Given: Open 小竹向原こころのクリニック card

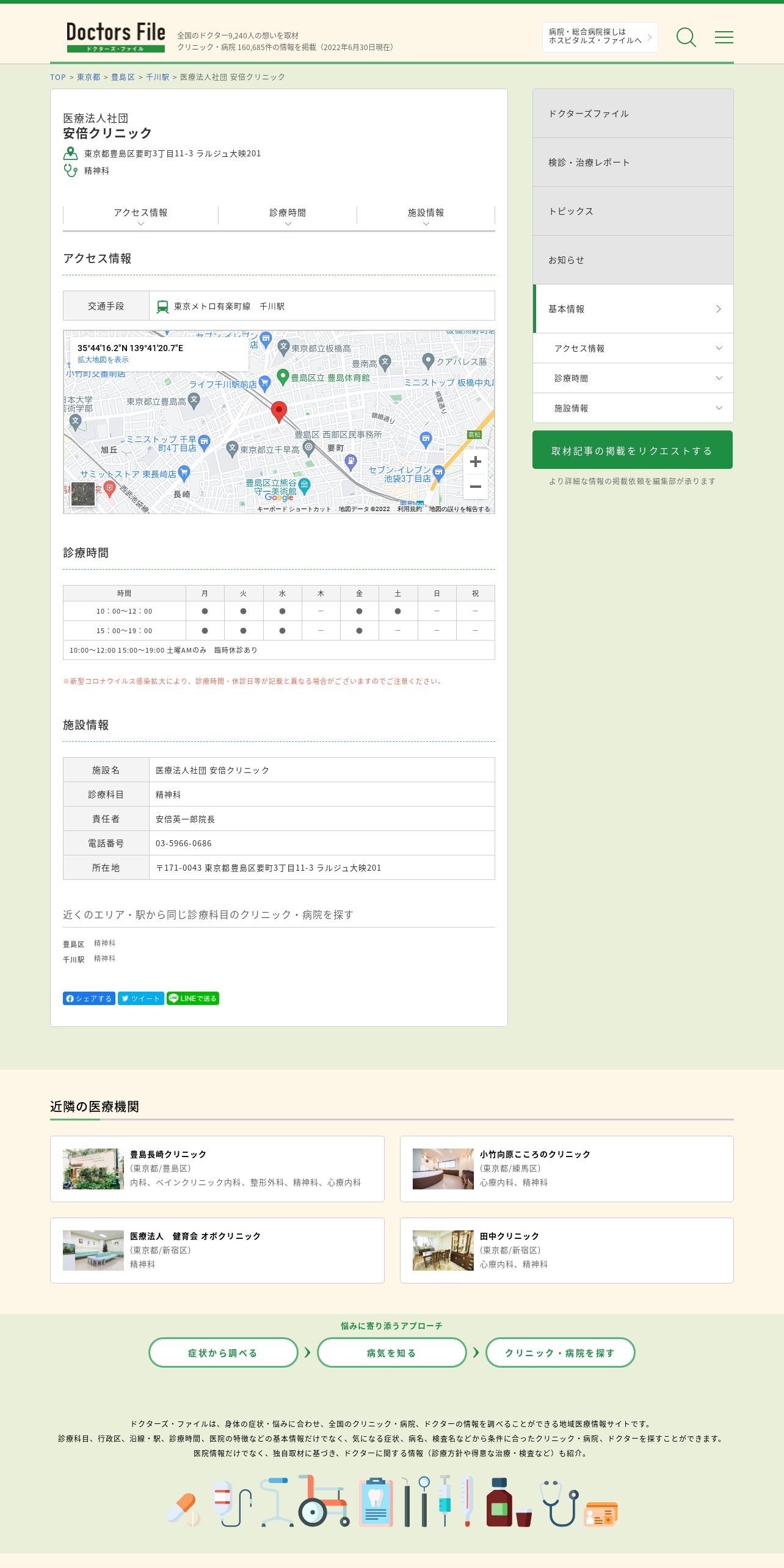Looking at the screenshot, I should tap(567, 1169).
